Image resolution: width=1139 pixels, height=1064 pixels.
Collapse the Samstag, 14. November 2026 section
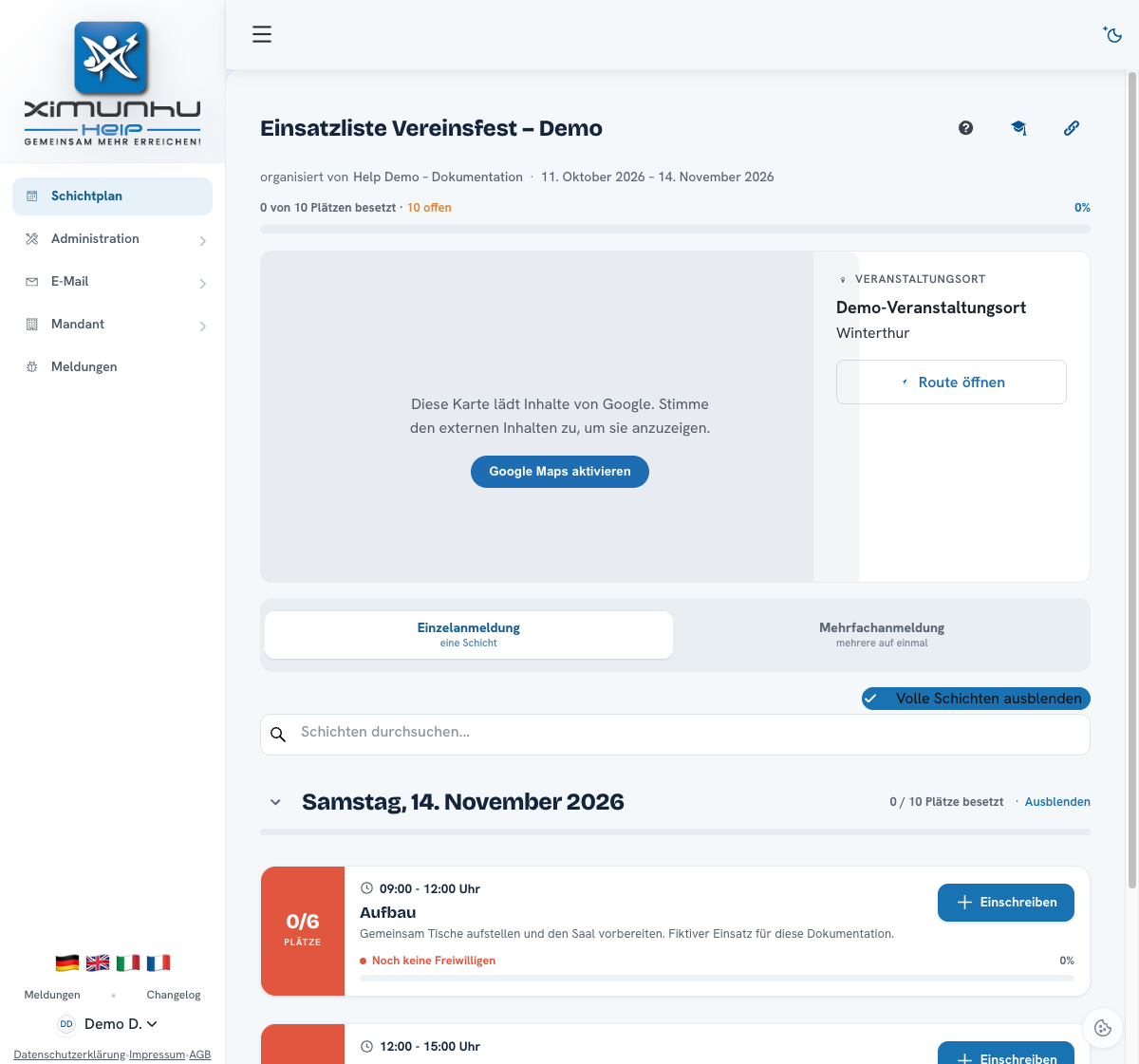click(x=275, y=802)
